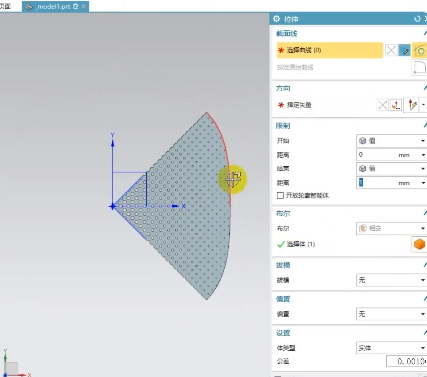Open the end distance 1 mm options arrow
This screenshot has height=377, width=427.
click(423, 183)
